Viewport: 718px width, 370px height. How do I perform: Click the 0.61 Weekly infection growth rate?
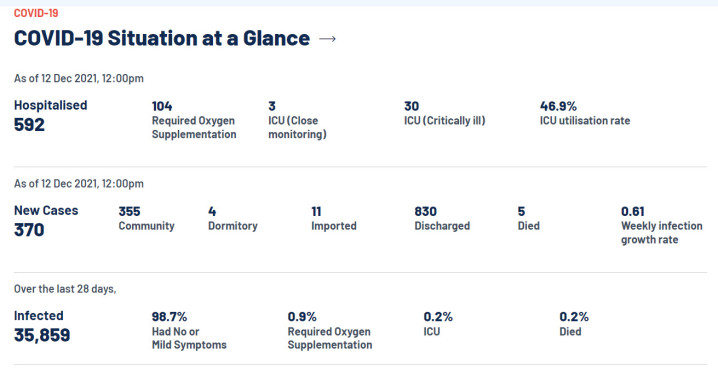pos(662,225)
